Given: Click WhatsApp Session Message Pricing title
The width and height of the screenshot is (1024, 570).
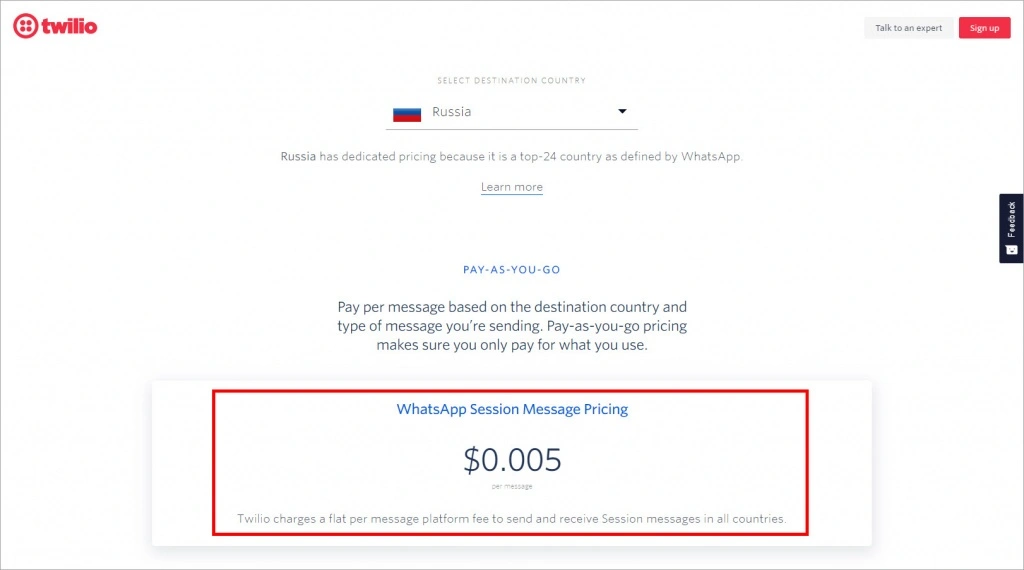Looking at the screenshot, I should (512, 409).
